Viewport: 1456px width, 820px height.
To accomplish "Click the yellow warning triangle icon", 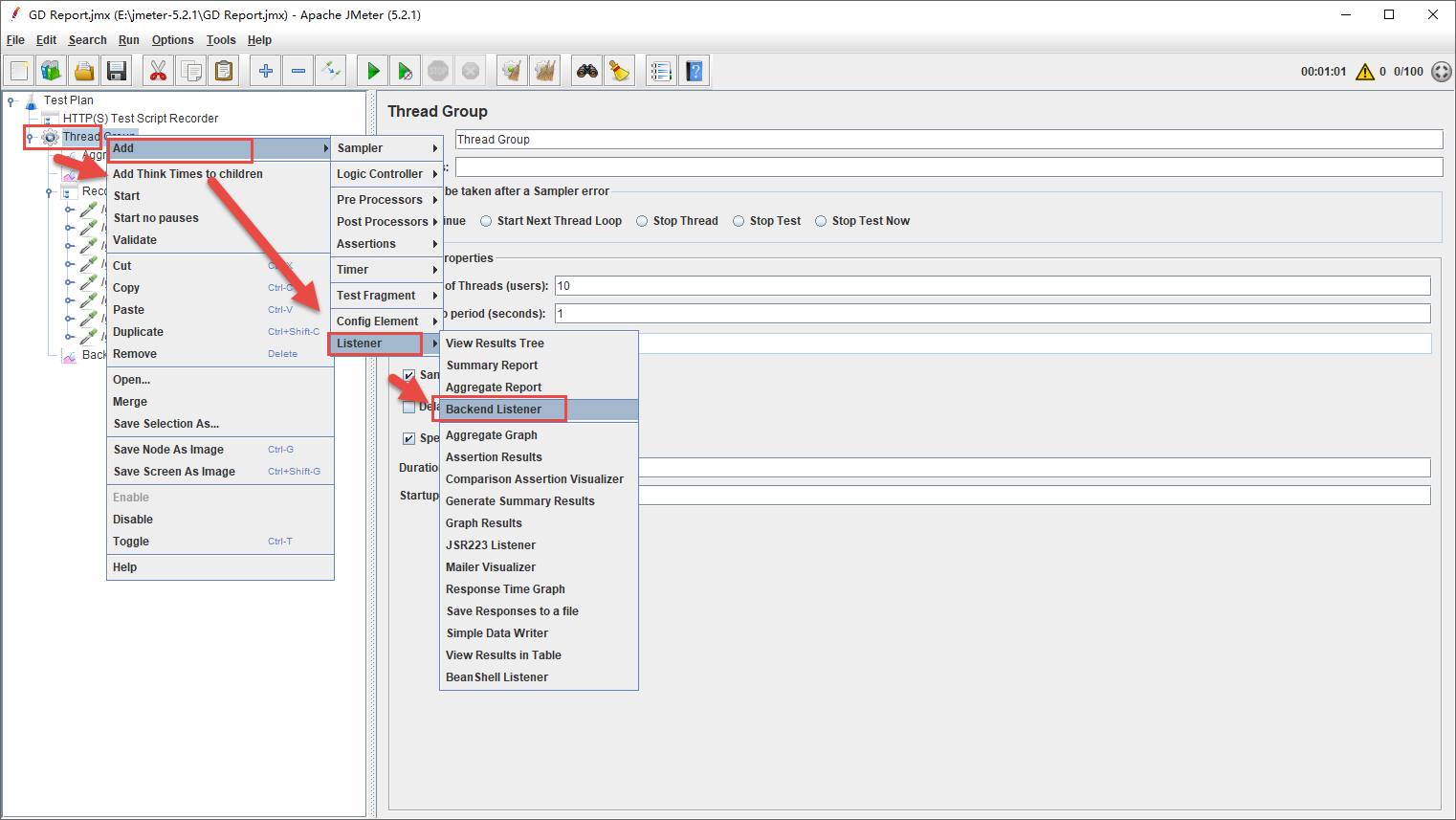I will pos(1365,72).
